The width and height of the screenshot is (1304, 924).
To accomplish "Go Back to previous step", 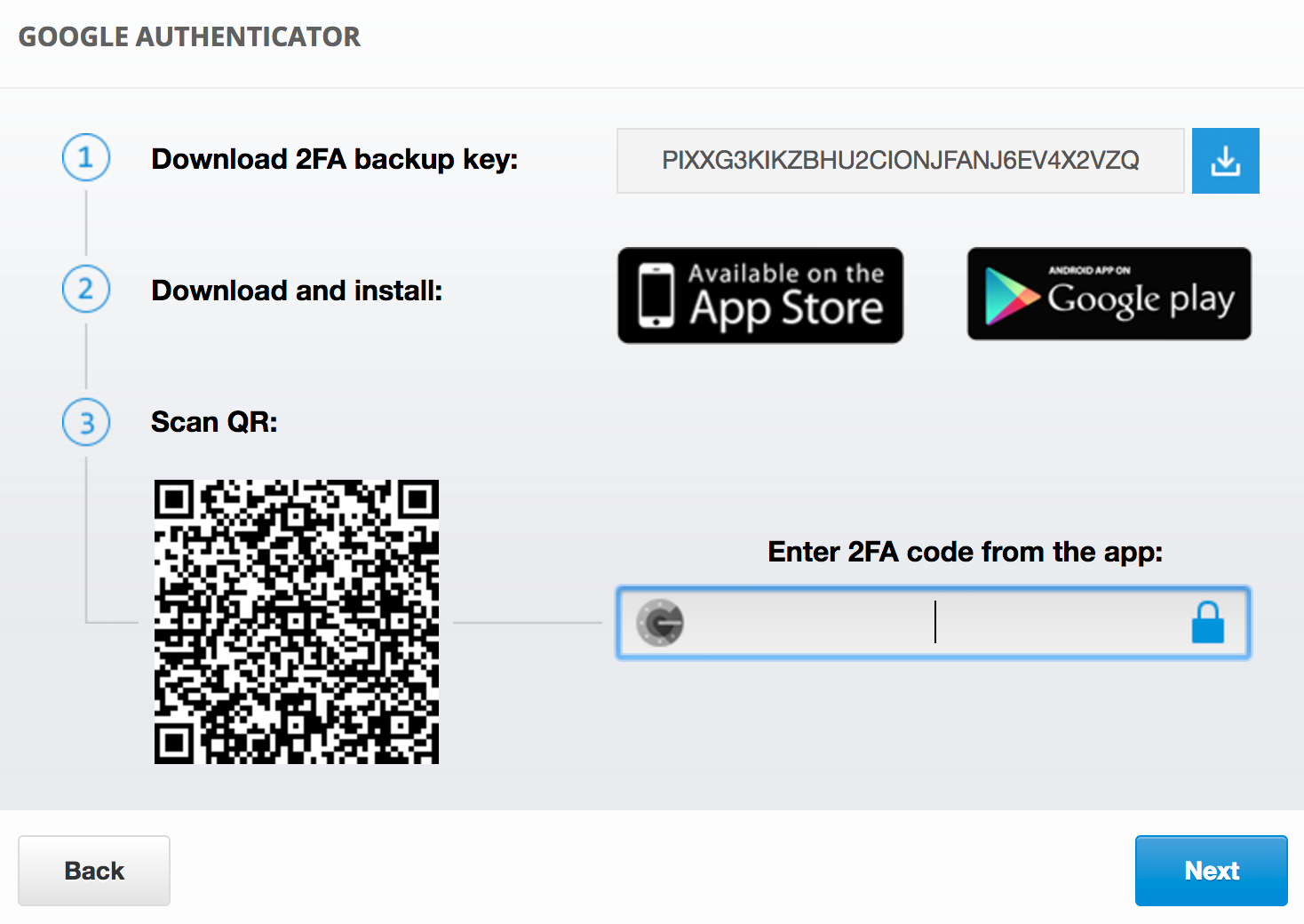I will click(x=94, y=871).
